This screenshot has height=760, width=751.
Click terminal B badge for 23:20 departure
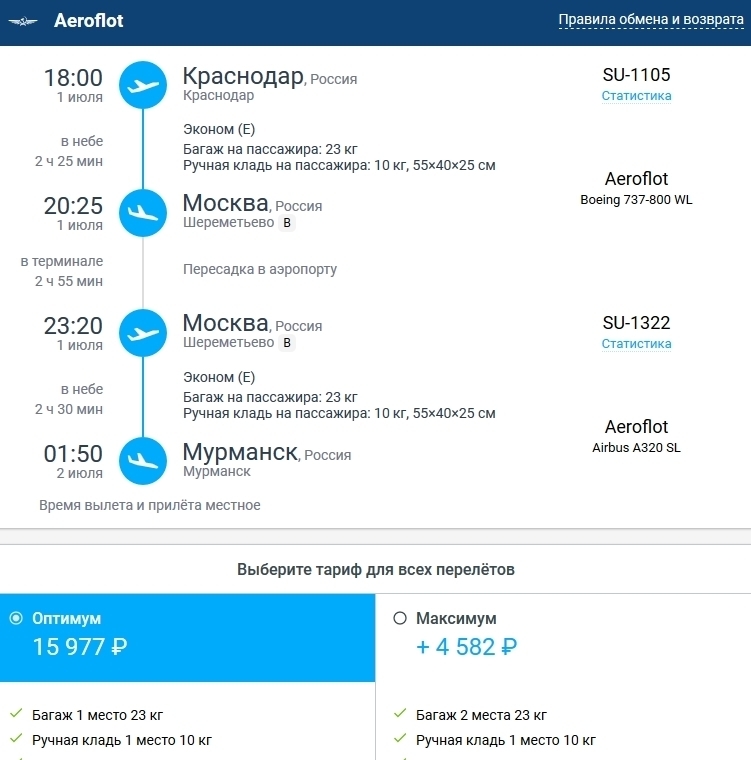tap(287, 343)
